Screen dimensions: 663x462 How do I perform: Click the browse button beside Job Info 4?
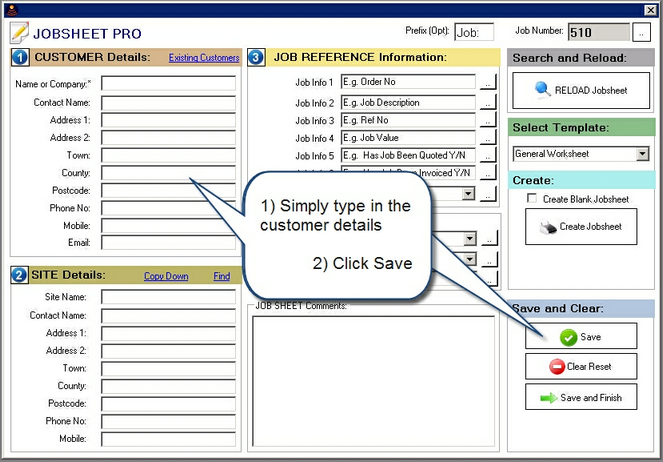[488, 138]
